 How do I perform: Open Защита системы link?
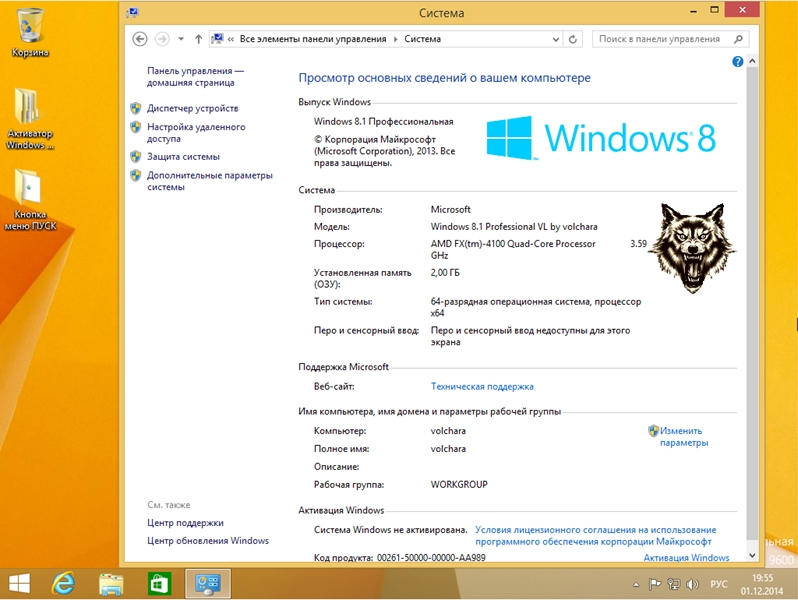183,157
